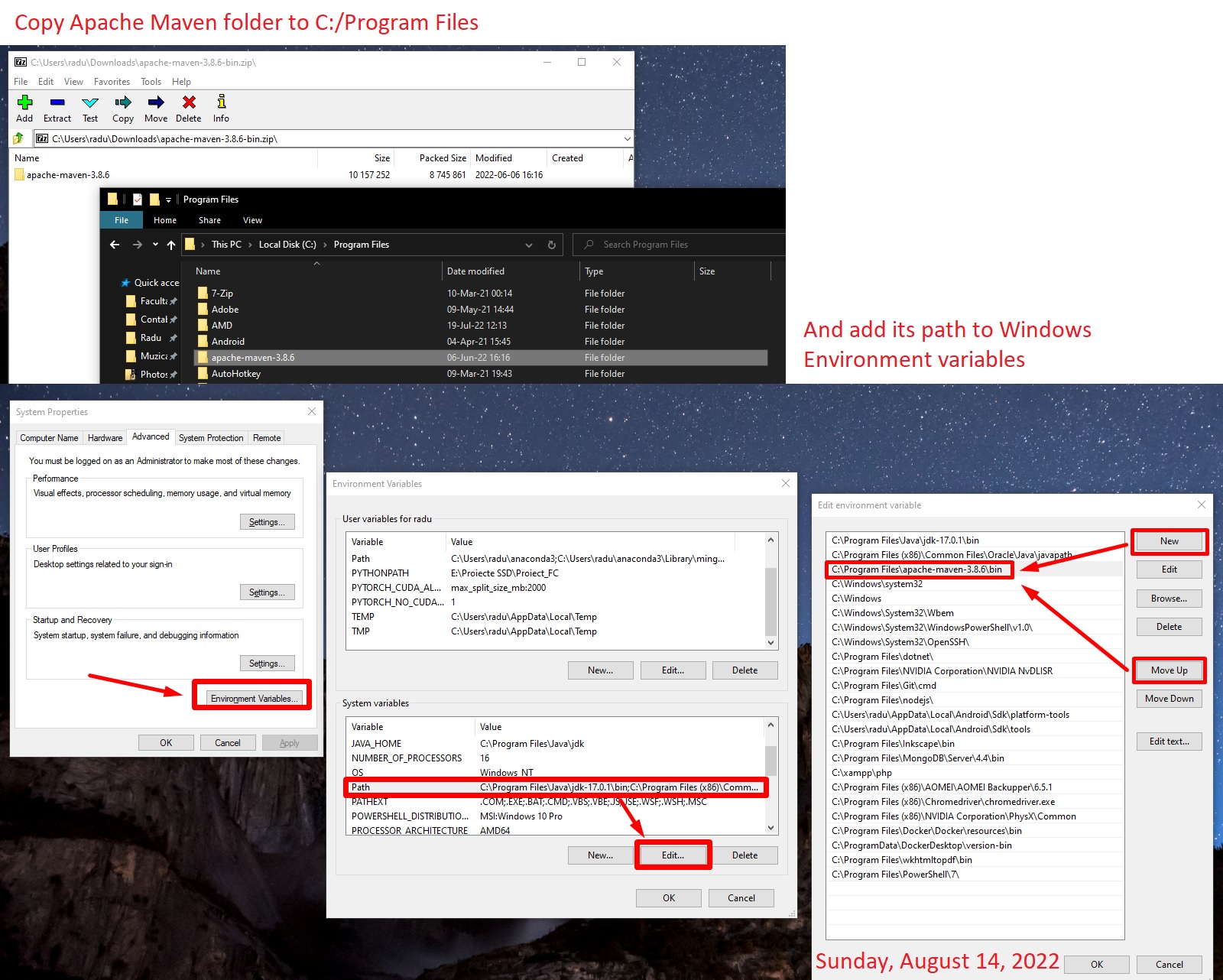Select the Adobe folder in Program Files
Image resolution: width=1223 pixels, height=980 pixels.
pyautogui.click(x=225, y=310)
